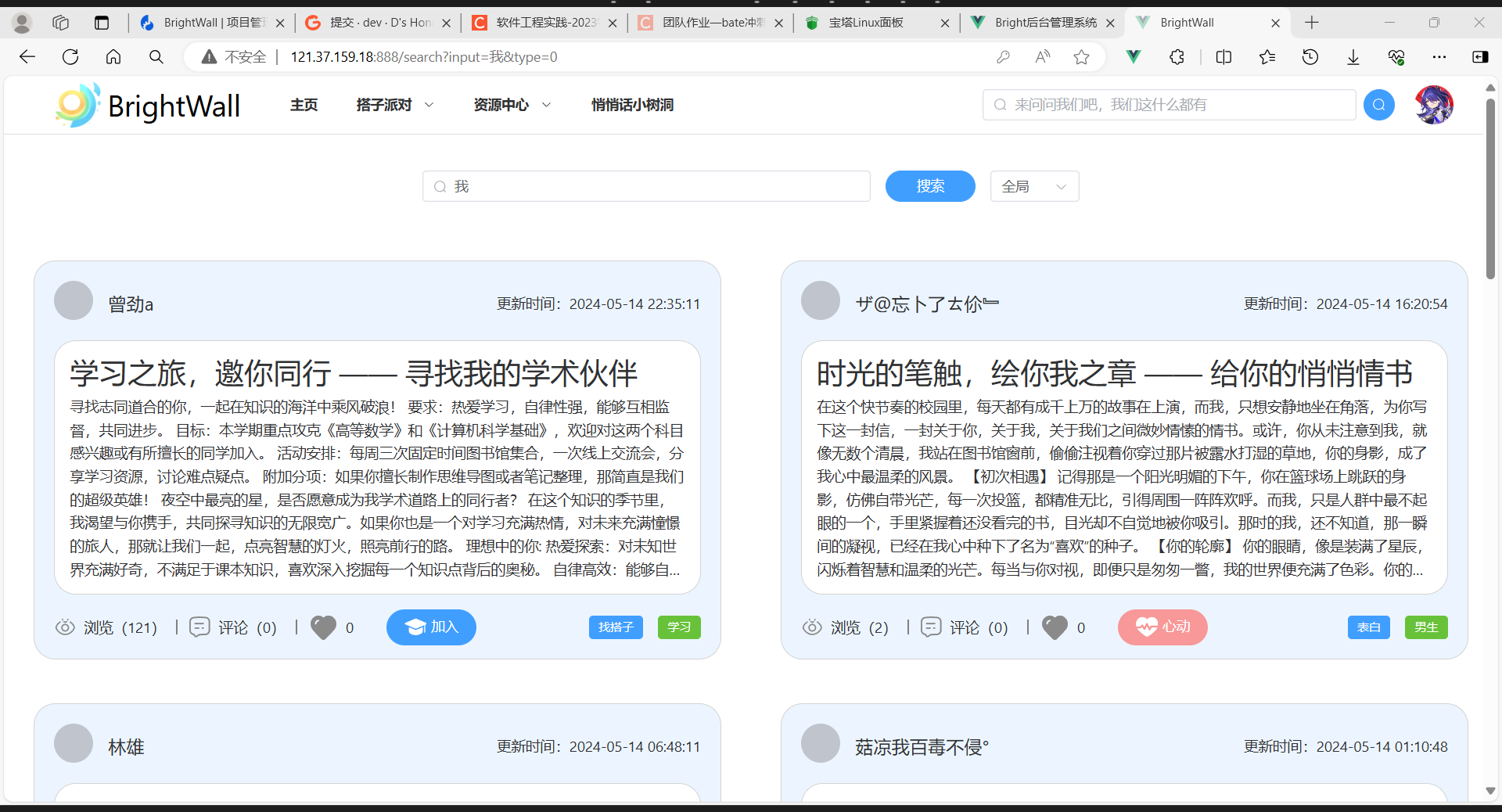The height and width of the screenshot is (812, 1502).
Task: Open favorites list icon
Action: [x=1267, y=56]
